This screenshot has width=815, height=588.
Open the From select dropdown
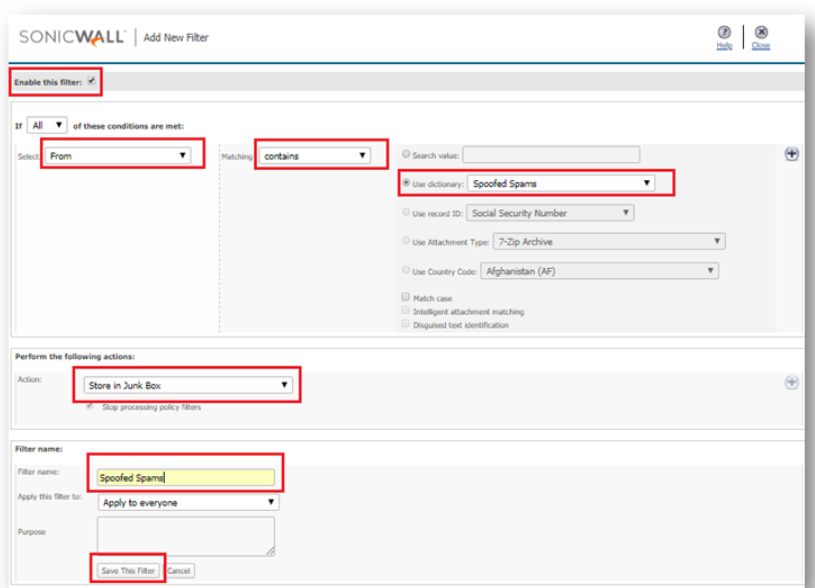118,156
